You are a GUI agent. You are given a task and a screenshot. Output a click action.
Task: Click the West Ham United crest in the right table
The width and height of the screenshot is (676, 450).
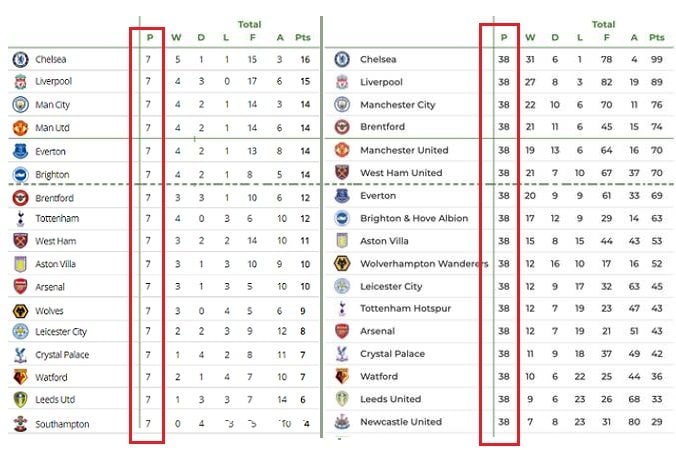point(342,173)
